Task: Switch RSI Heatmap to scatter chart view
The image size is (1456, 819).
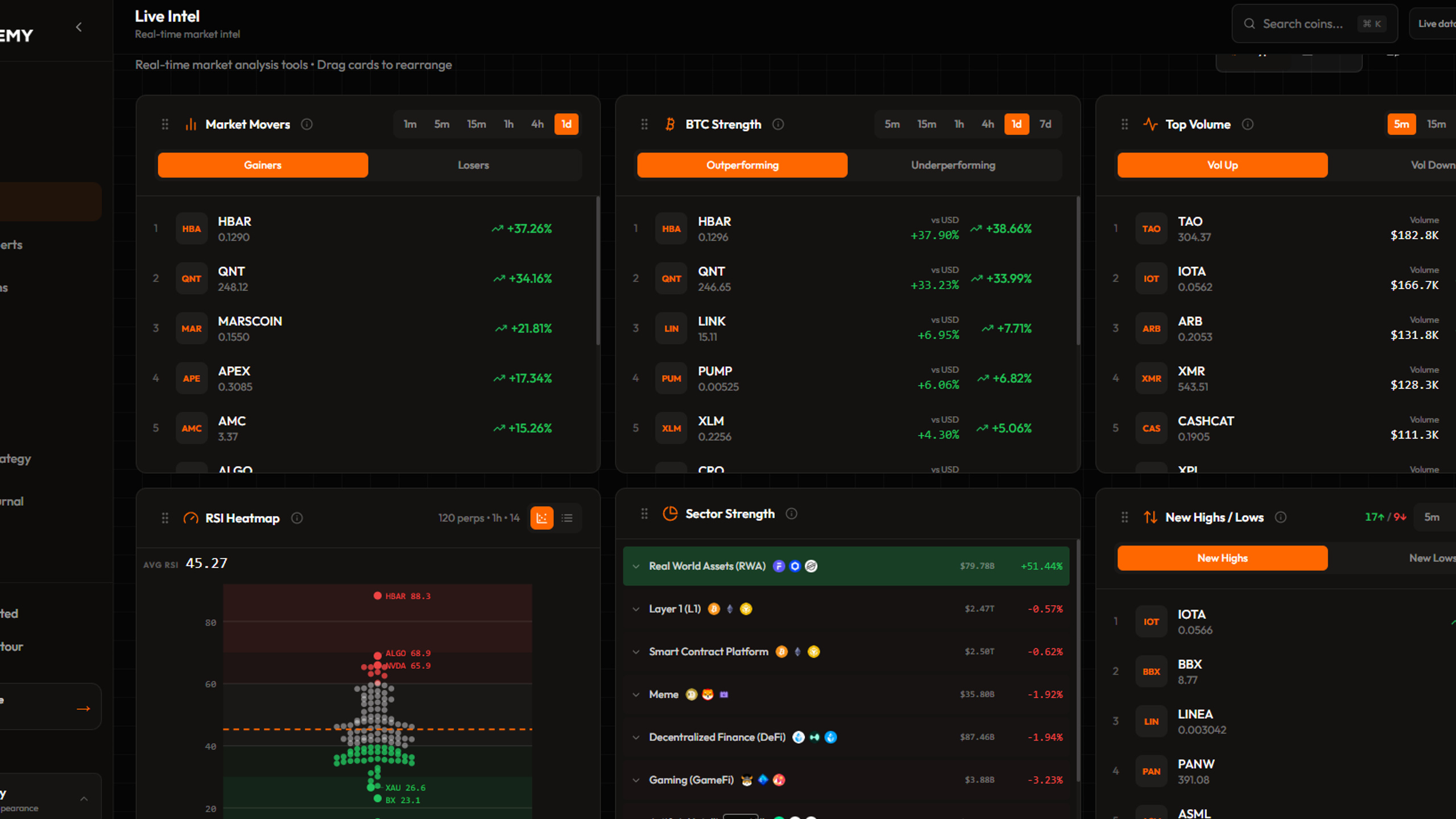Action: pyautogui.click(x=541, y=518)
